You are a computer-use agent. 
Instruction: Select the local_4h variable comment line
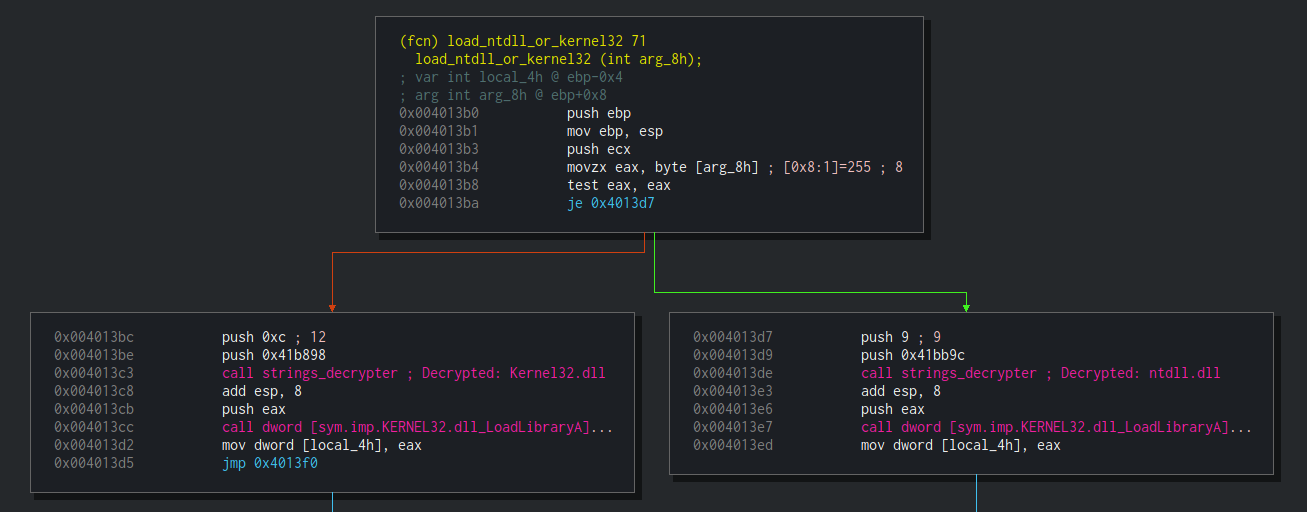click(511, 77)
